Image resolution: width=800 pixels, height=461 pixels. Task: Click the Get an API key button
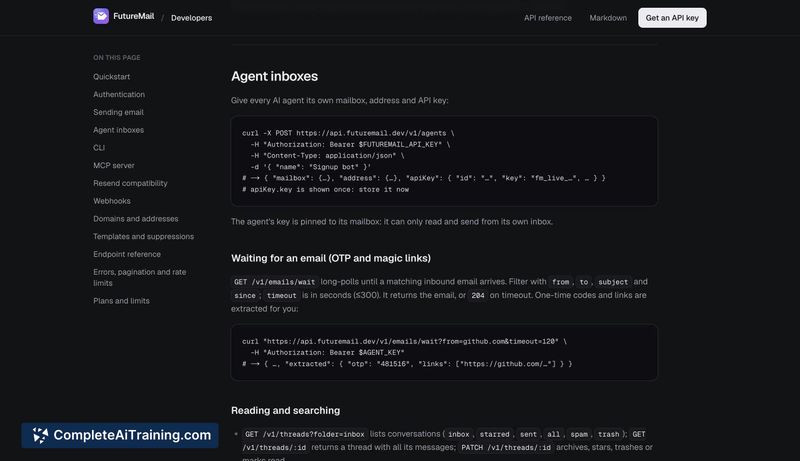coord(672,18)
